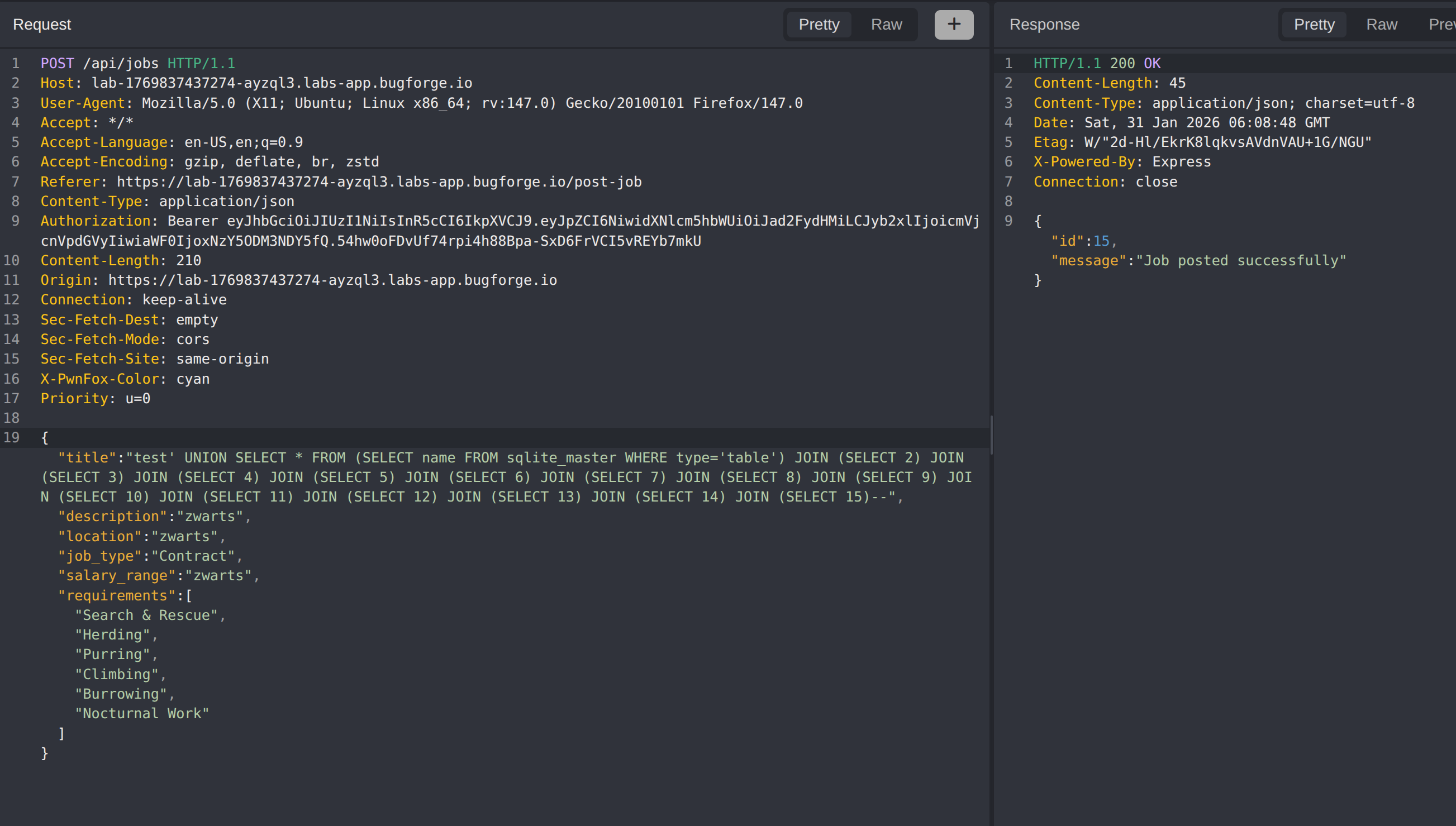Click the "requirements" array key
Screen dimensions: 1456x826
116,595
